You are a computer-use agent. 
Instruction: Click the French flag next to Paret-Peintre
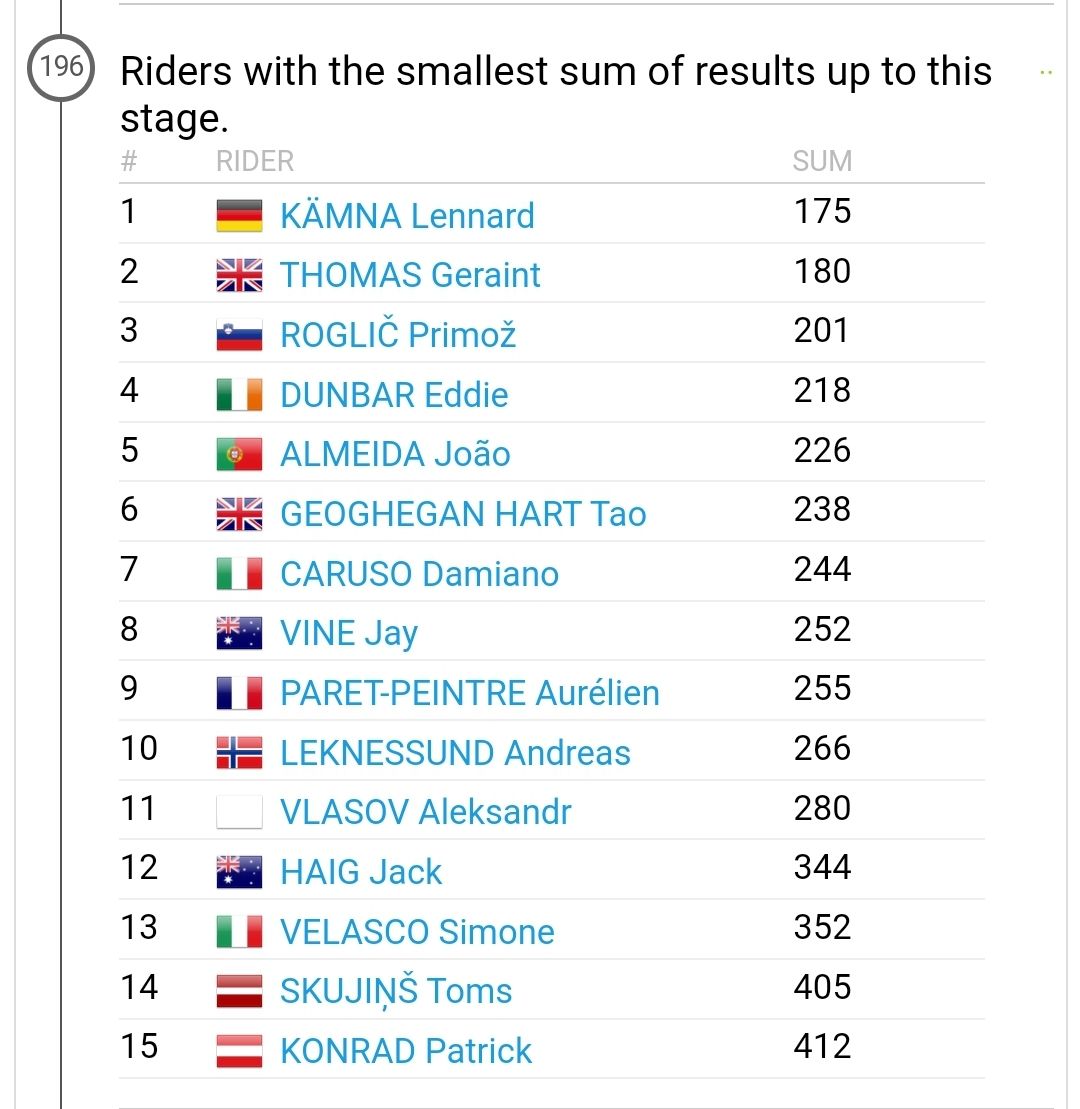[239, 693]
